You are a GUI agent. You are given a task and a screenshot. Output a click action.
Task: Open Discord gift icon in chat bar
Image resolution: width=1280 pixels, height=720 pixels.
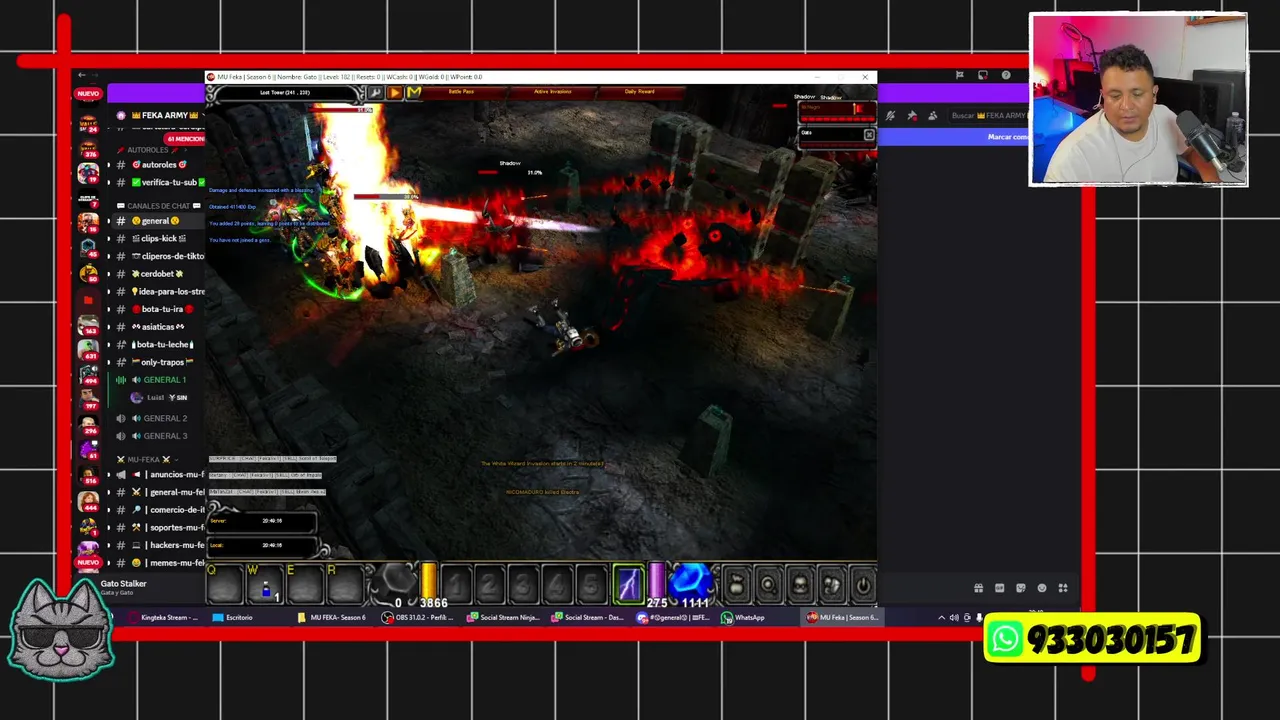click(978, 588)
